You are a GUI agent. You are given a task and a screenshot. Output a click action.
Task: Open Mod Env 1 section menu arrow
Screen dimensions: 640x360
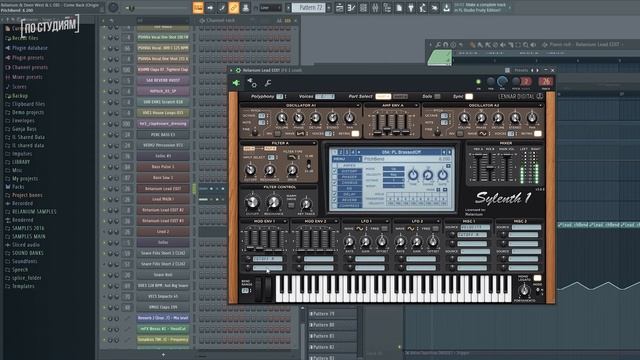(284, 221)
